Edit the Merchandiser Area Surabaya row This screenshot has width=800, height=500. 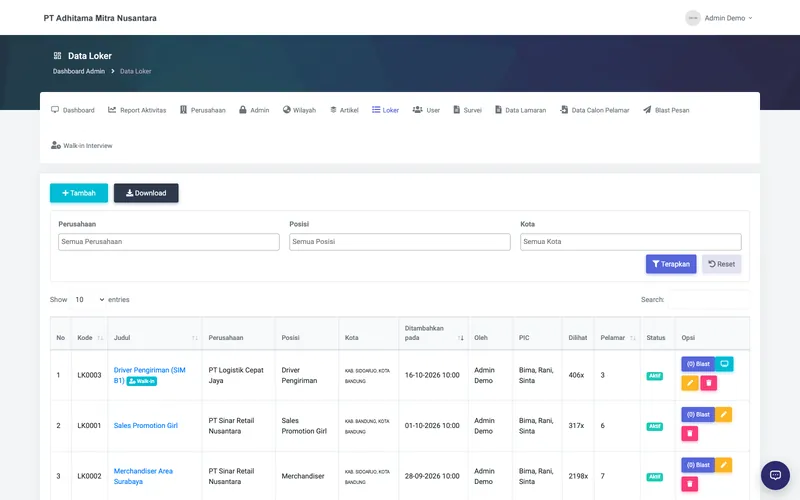tap(723, 465)
